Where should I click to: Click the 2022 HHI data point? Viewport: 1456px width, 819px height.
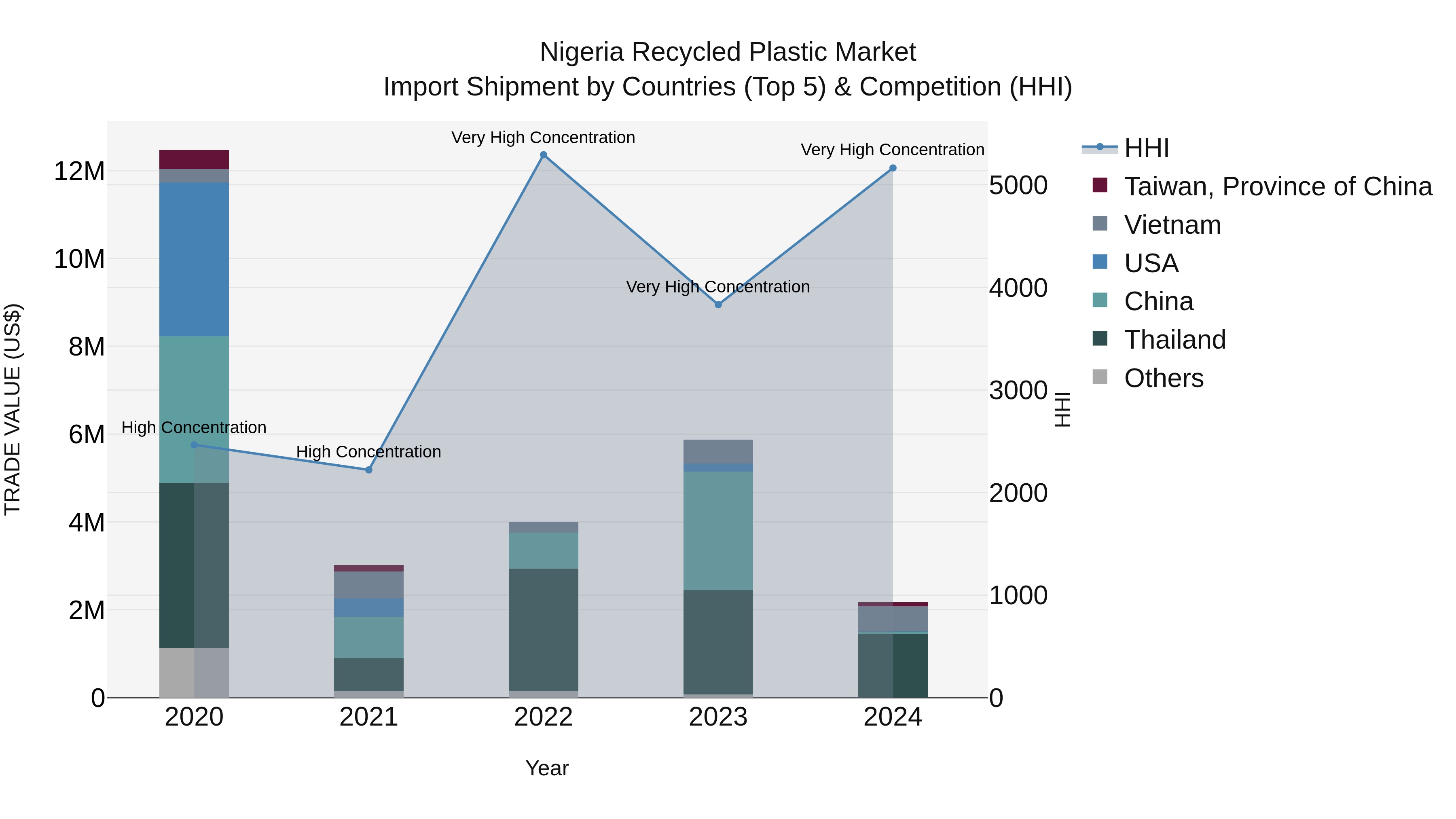[x=544, y=155]
